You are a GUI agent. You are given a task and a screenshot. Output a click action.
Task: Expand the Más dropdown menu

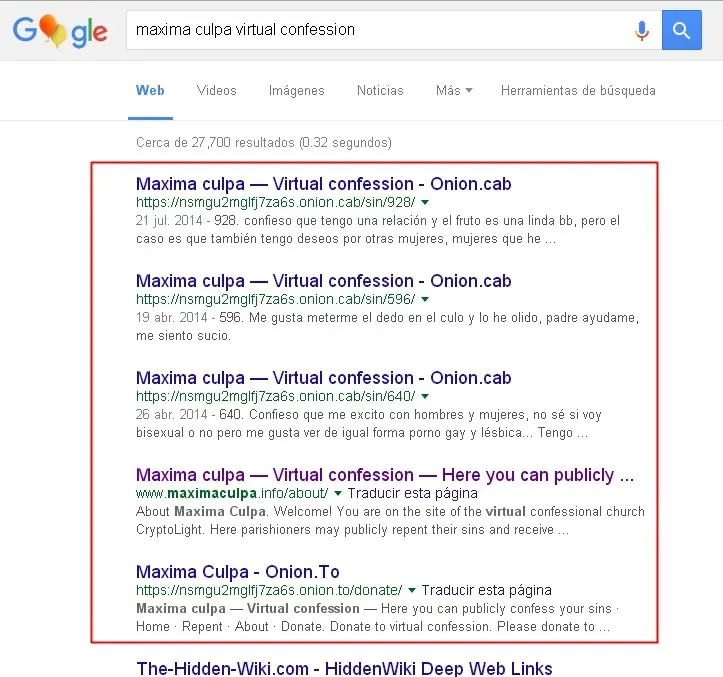(x=454, y=90)
